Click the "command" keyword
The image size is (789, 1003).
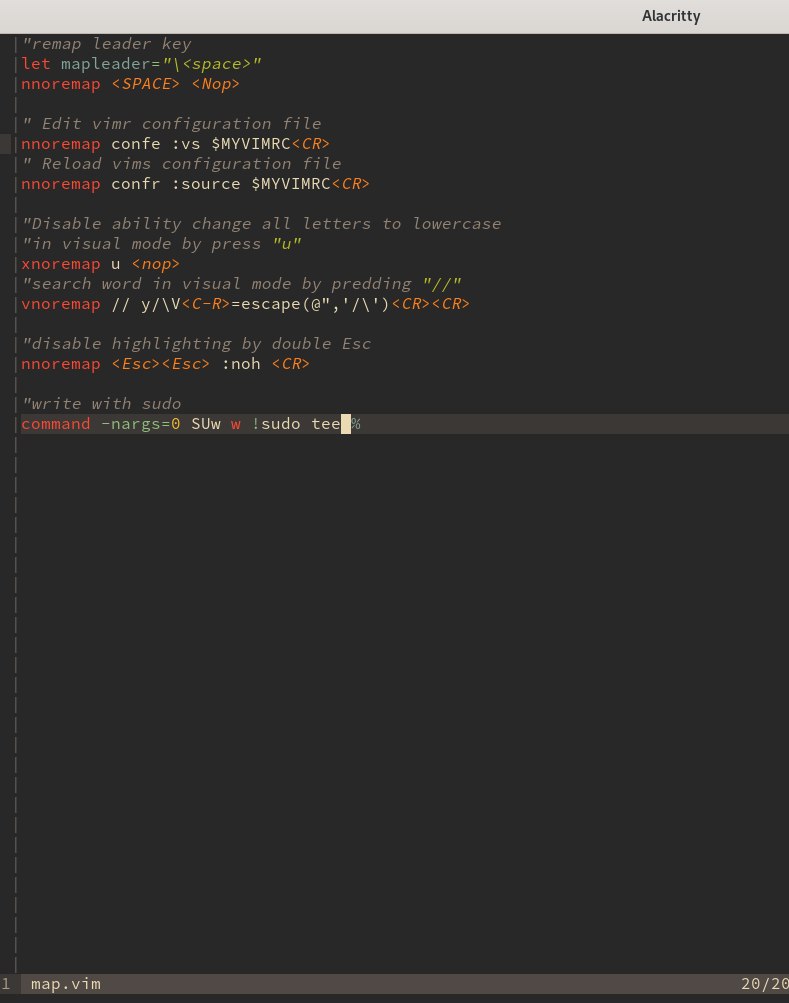(56, 424)
